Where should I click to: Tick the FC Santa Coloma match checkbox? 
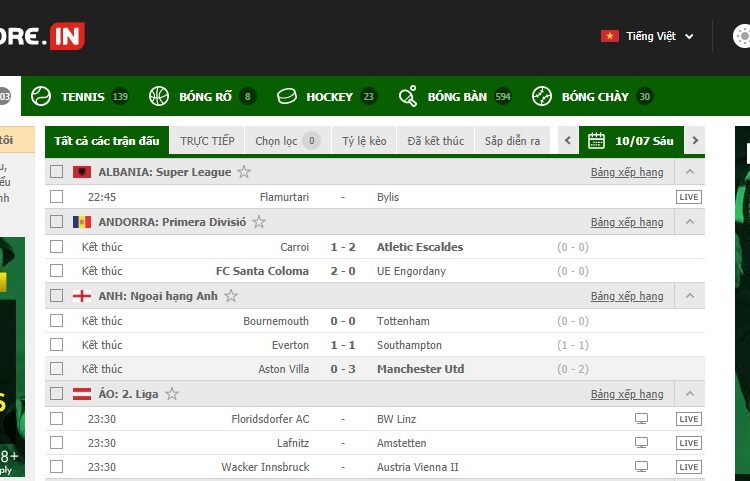pos(56,271)
